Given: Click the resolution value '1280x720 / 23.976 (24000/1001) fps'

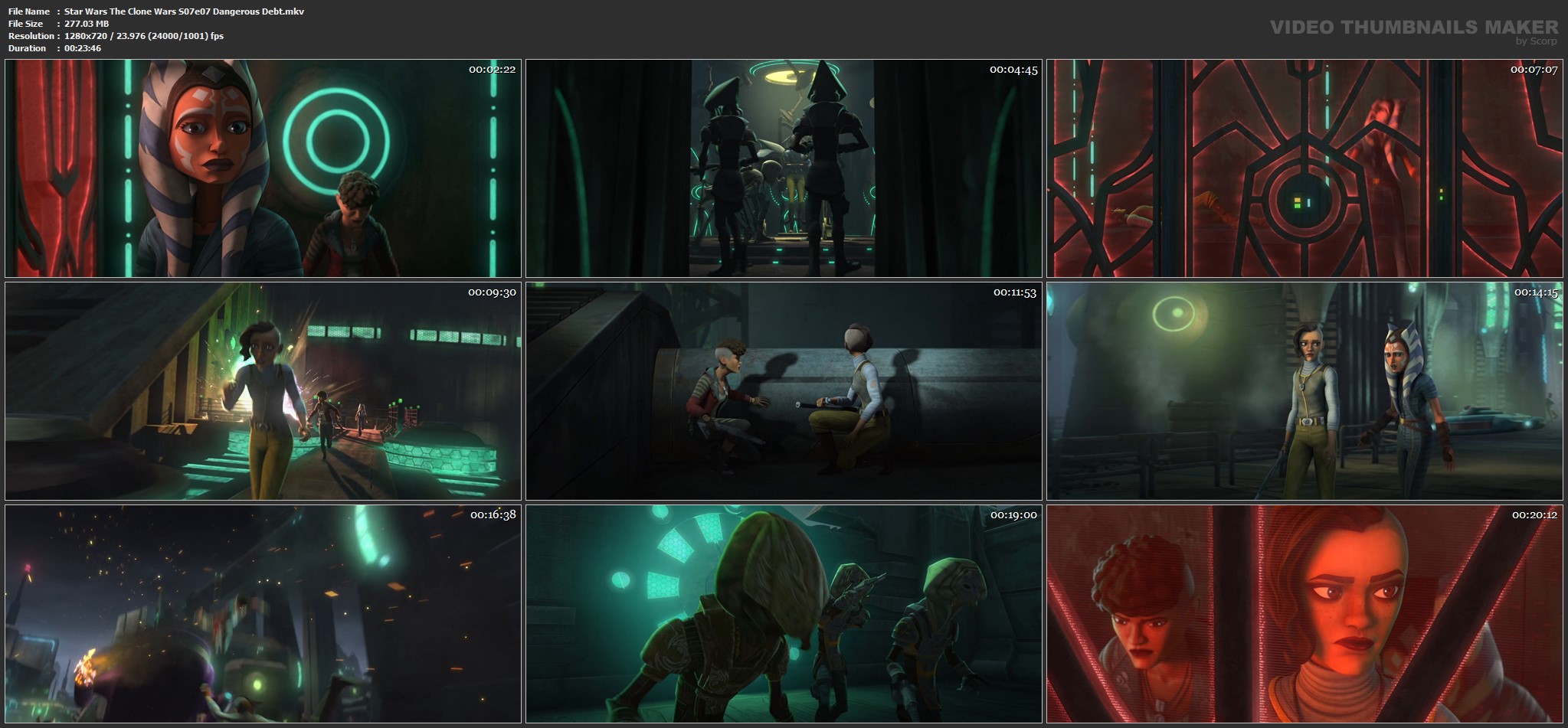Looking at the screenshot, I should tap(144, 36).
